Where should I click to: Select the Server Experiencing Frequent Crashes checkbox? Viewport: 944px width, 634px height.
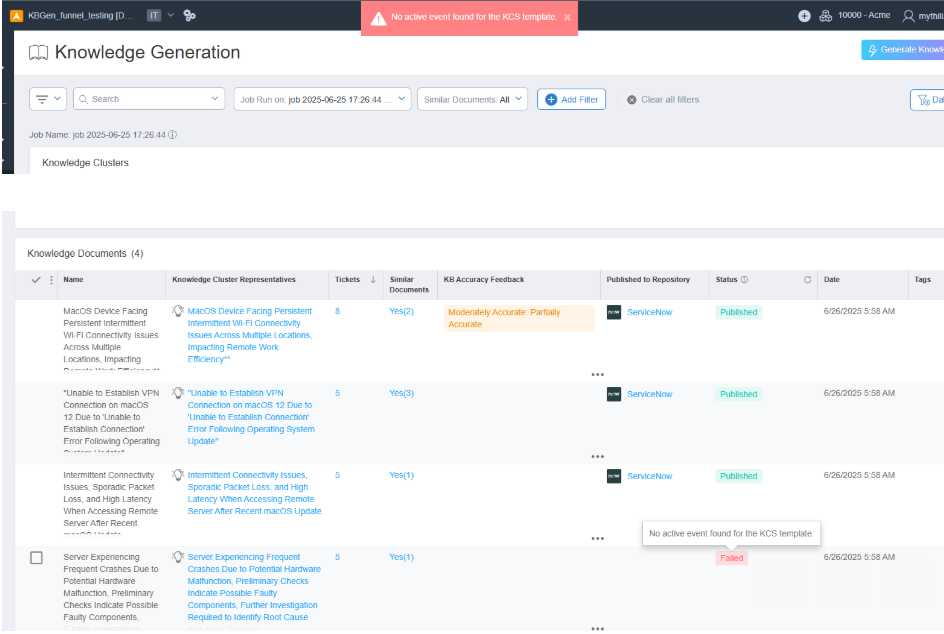tap(37, 558)
